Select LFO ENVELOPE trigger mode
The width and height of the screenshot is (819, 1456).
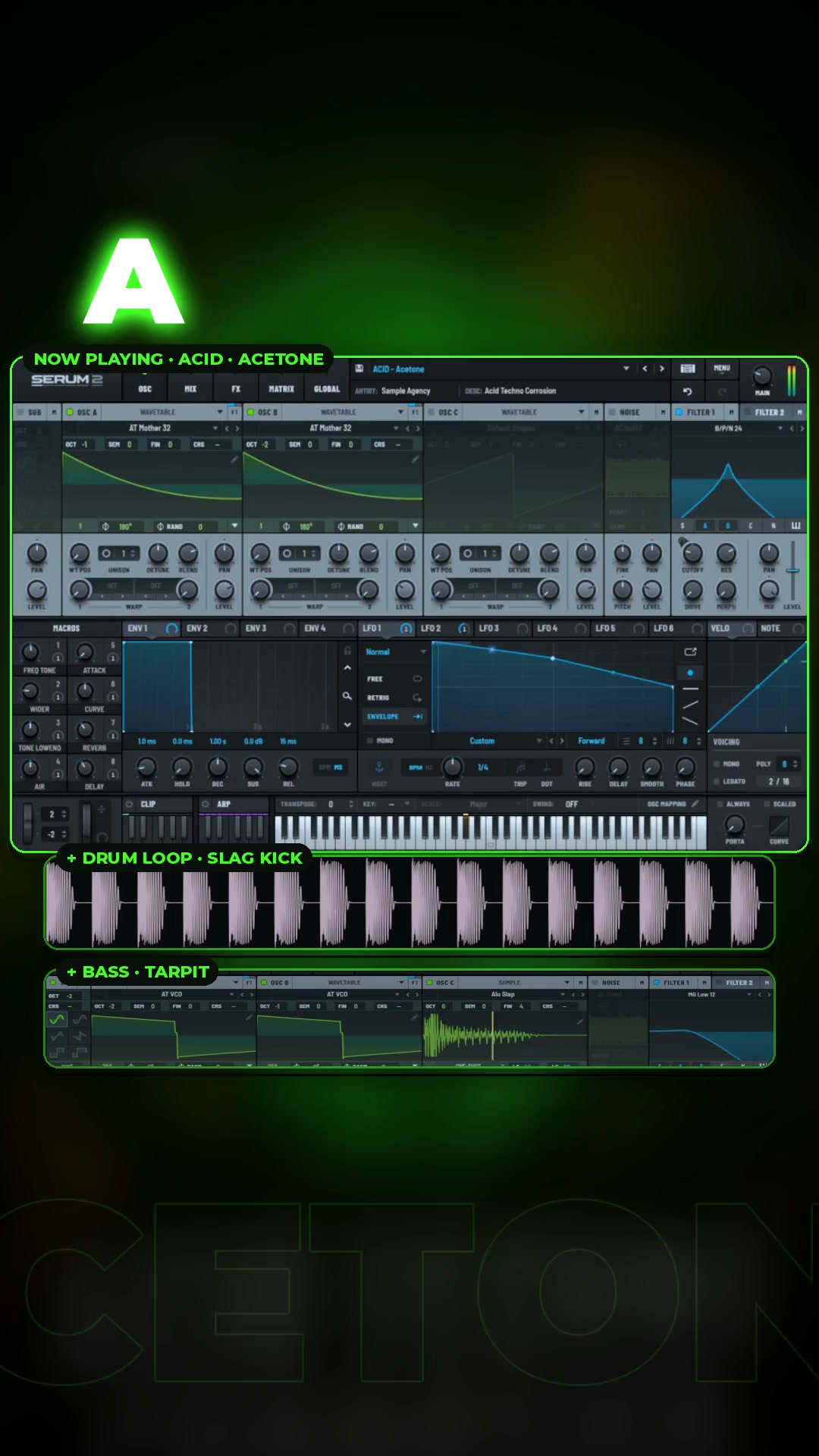pos(394,717)
